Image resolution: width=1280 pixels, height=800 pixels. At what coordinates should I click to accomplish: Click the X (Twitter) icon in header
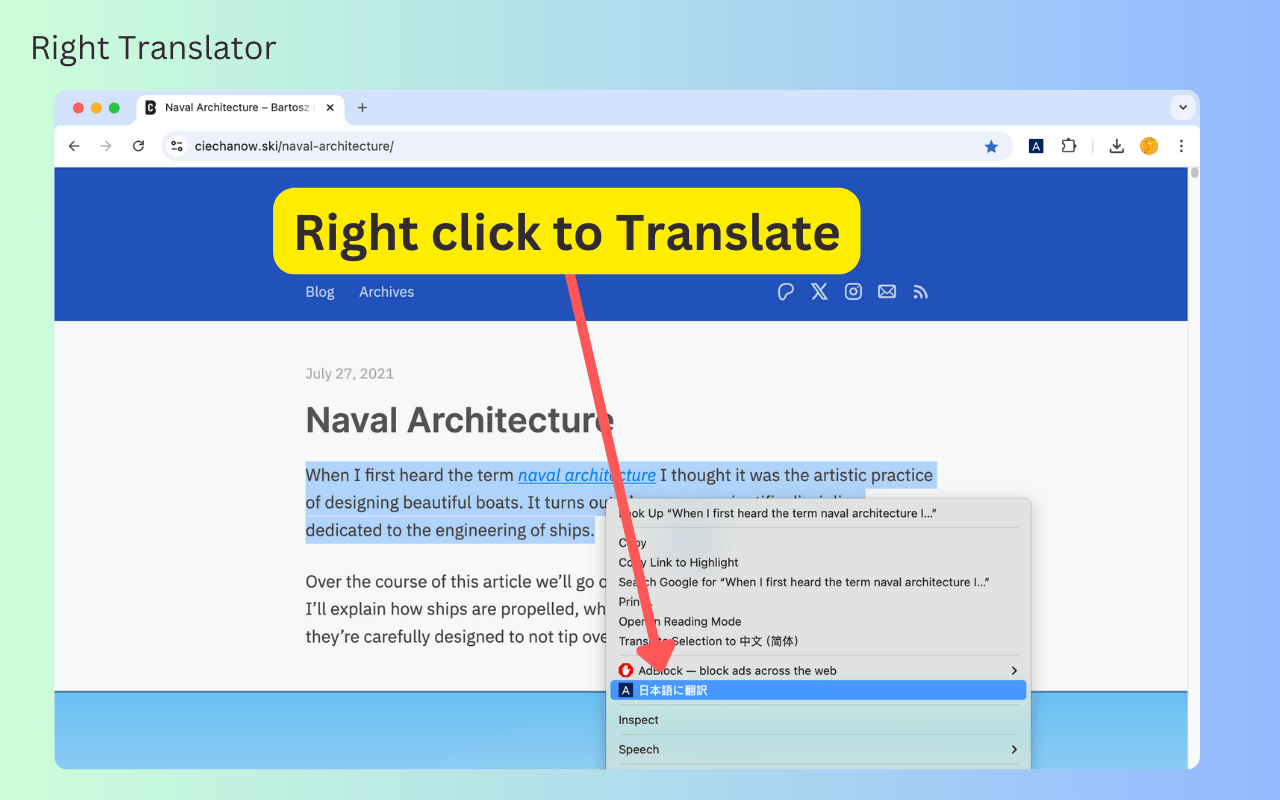[x=819, y=291]
